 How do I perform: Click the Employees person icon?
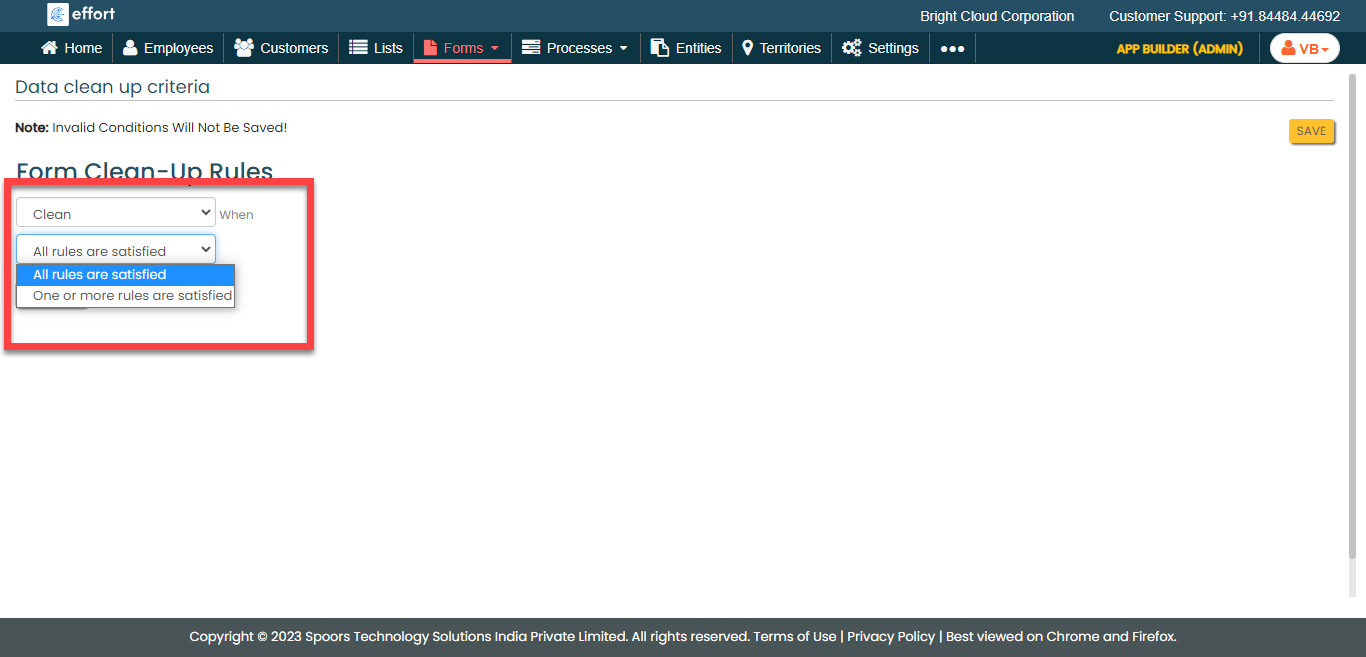click(x=130, y=48)
